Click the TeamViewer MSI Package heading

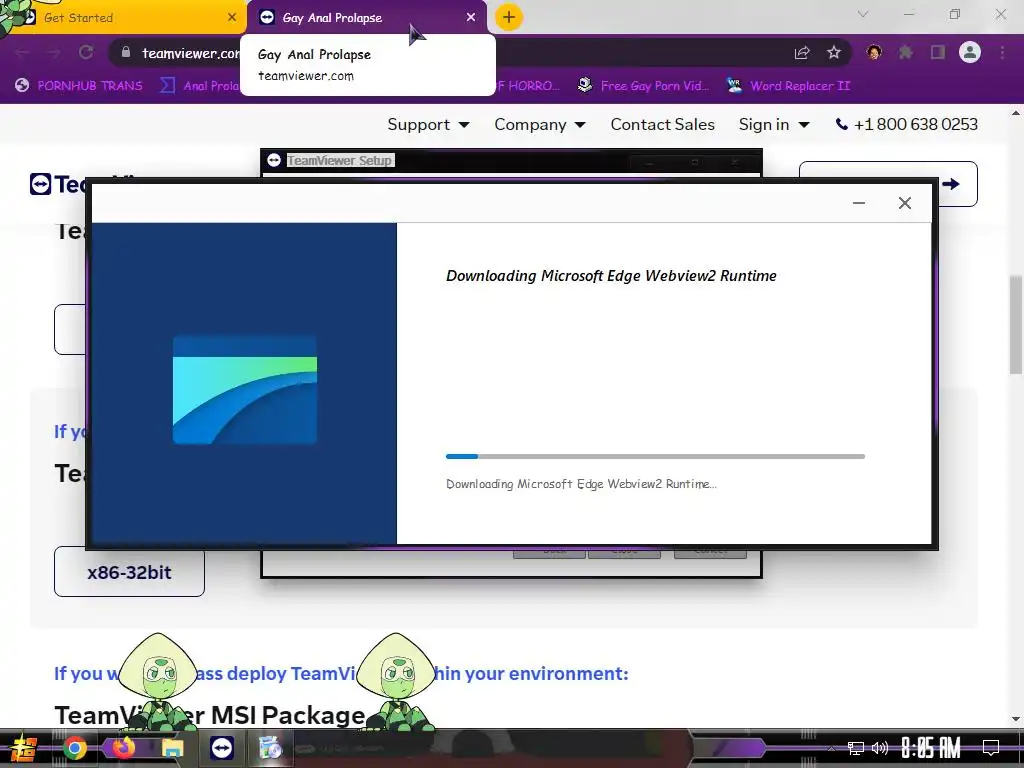(210, 715)
